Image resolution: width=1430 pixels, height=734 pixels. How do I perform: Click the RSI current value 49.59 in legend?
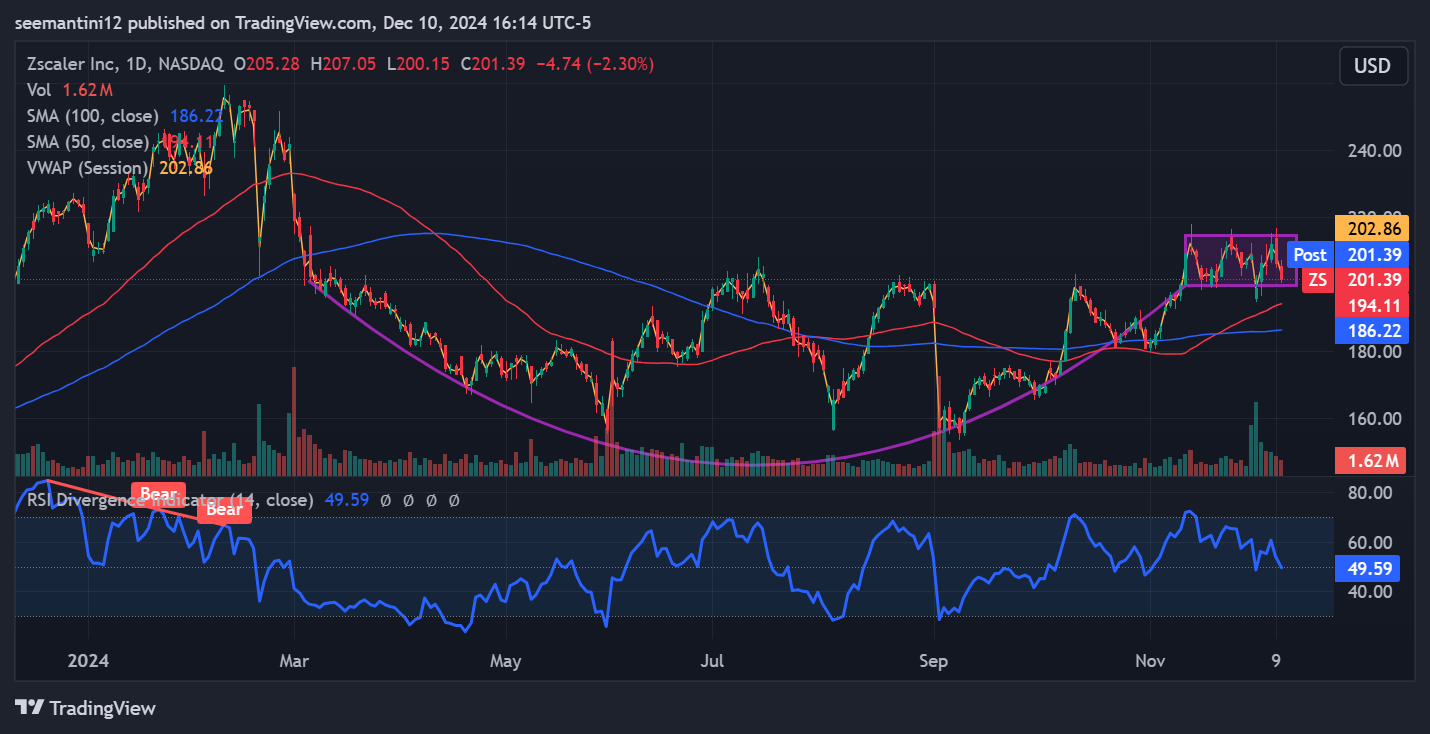tap(347, 500)
